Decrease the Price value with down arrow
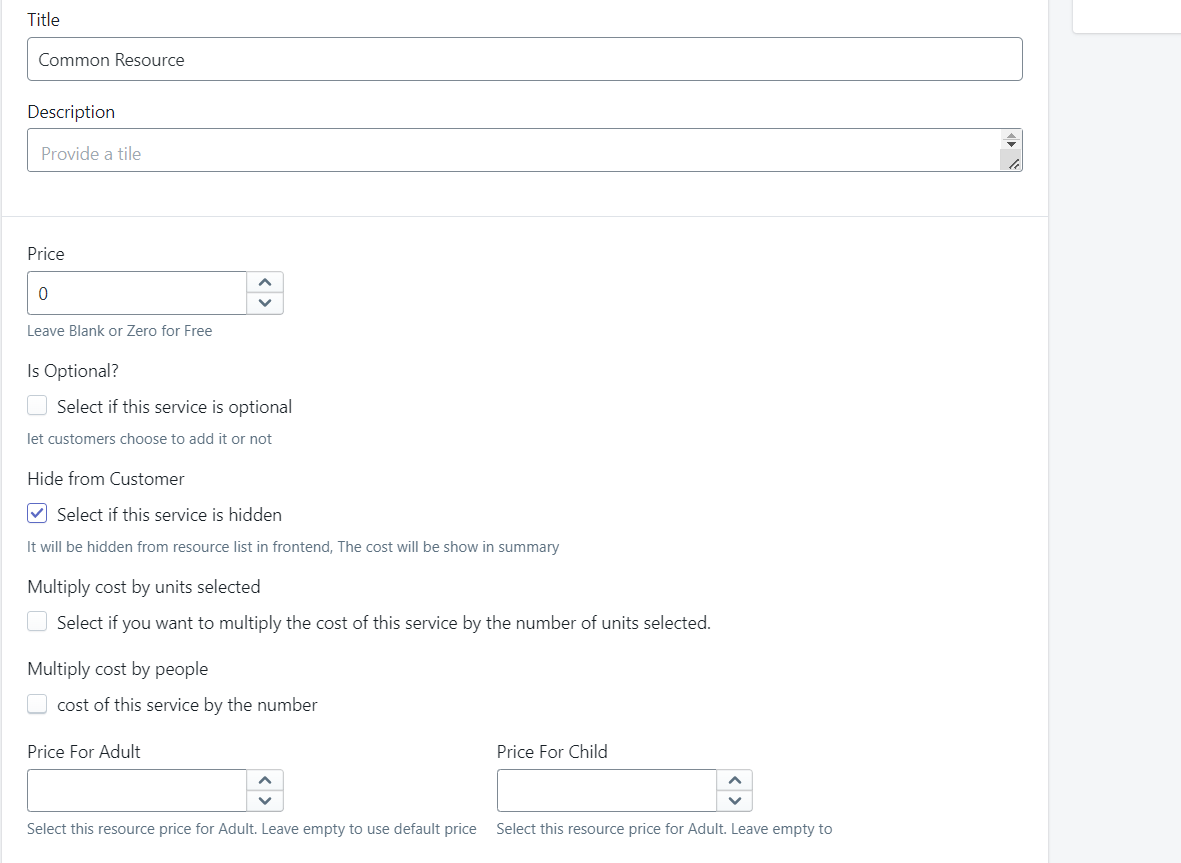The height and width of the screenshot is (863, 1181). (265, 303)
